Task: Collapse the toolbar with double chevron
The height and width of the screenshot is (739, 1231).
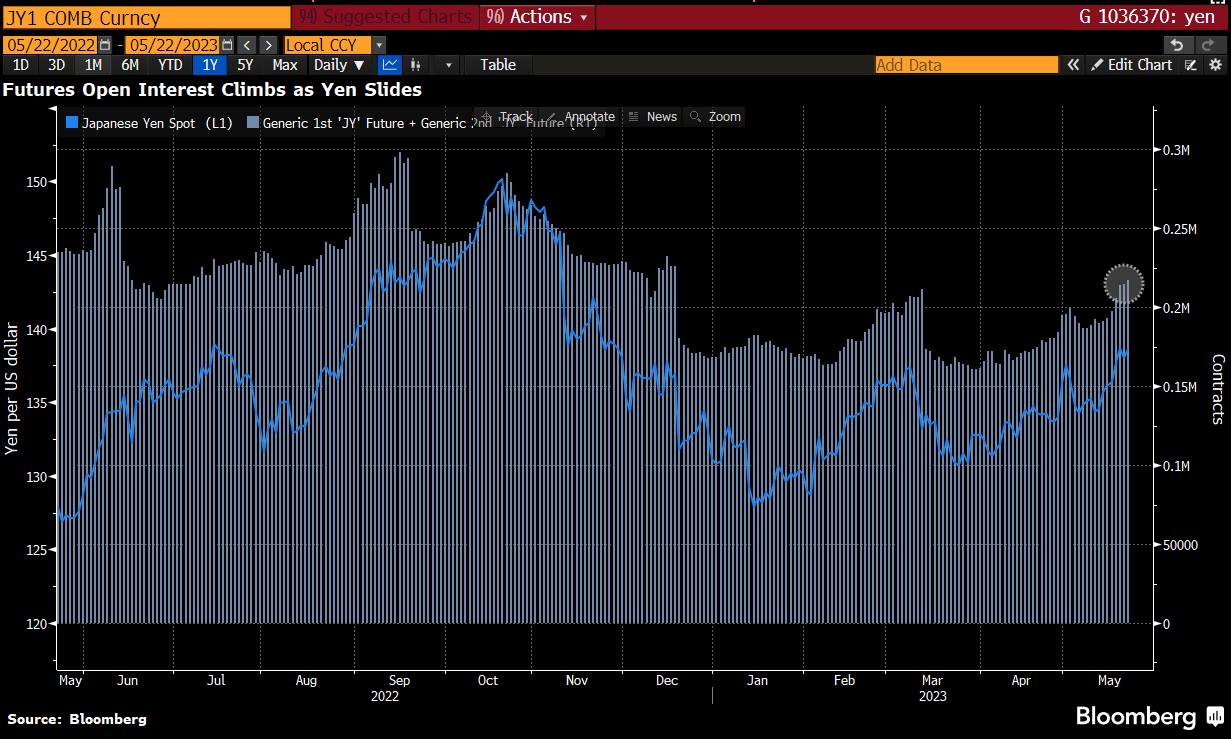Action: pyautogui.click(x=1073, y=65)
